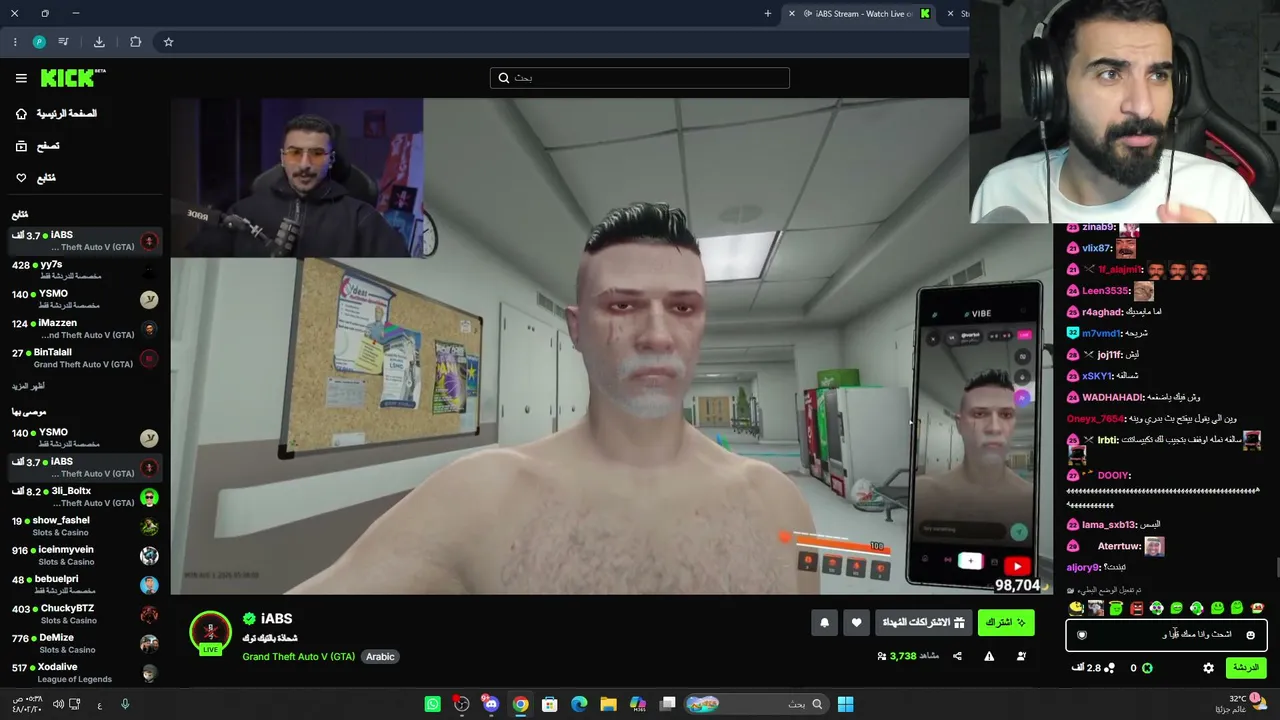Open the Chrome extensions puzzle icon

pyautogui.click(x=135, y=42)
